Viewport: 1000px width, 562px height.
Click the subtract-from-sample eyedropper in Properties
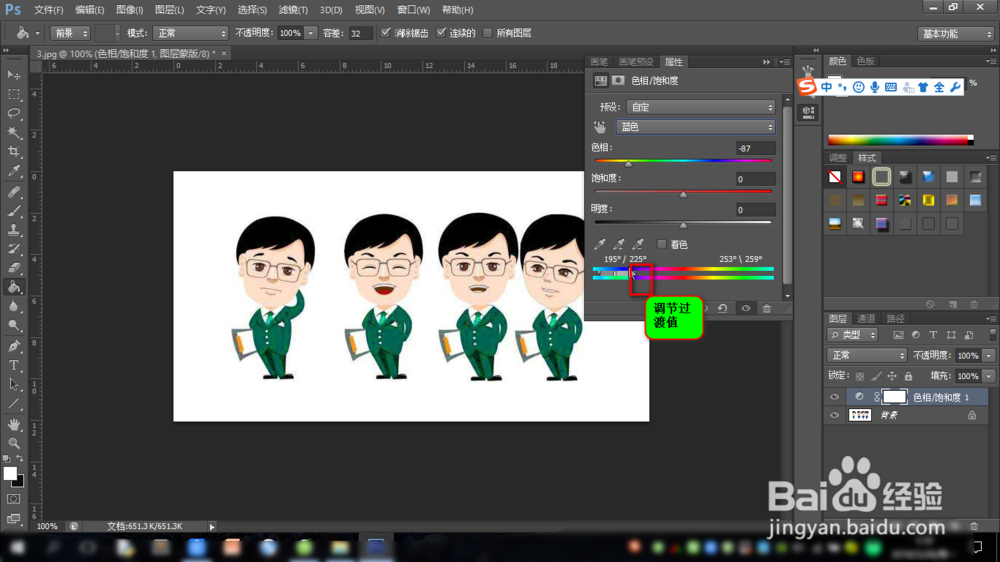tap(638, 244)
